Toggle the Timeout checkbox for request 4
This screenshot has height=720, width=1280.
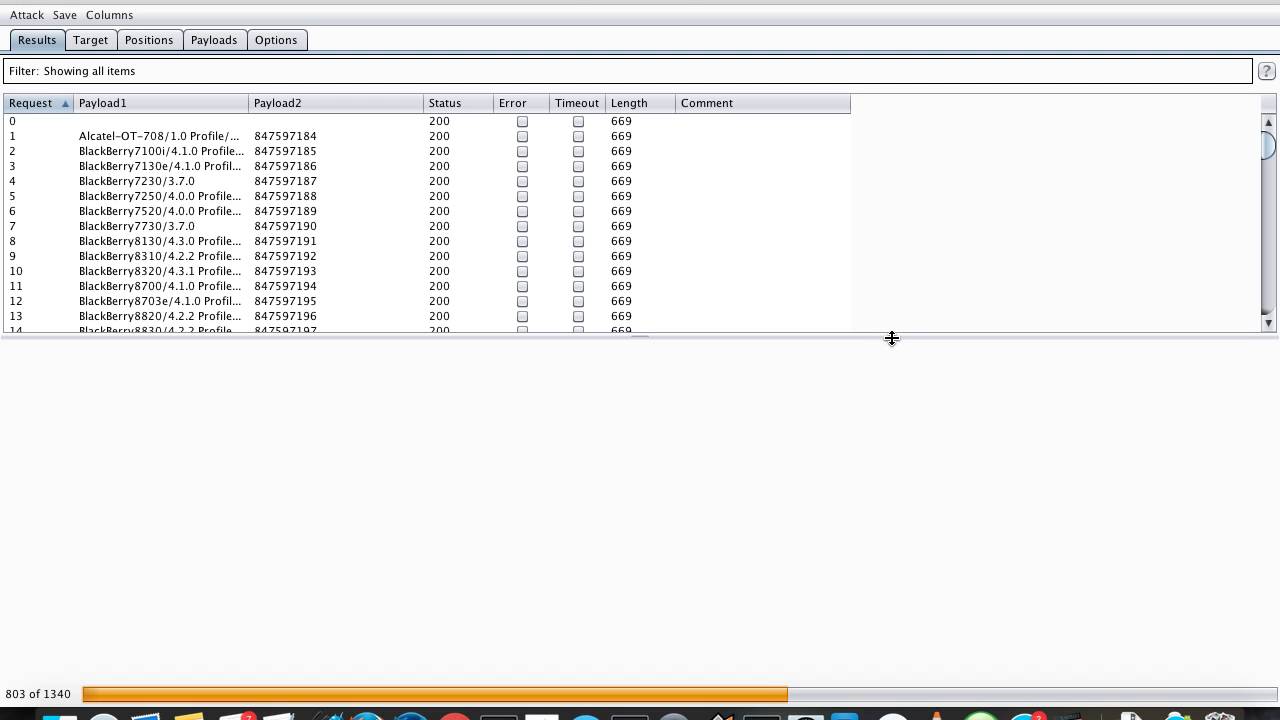(x=578, y=181)
